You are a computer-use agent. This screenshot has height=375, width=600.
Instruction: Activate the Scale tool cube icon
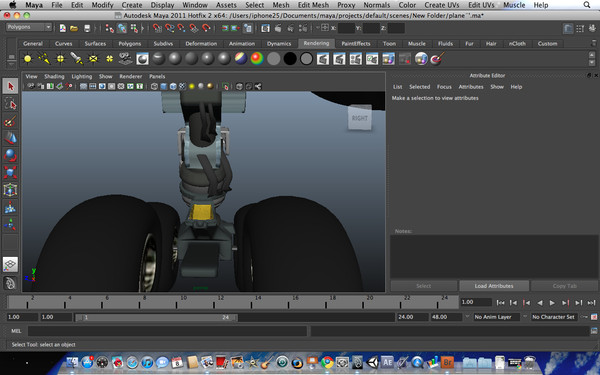click(x=10, y=173)
